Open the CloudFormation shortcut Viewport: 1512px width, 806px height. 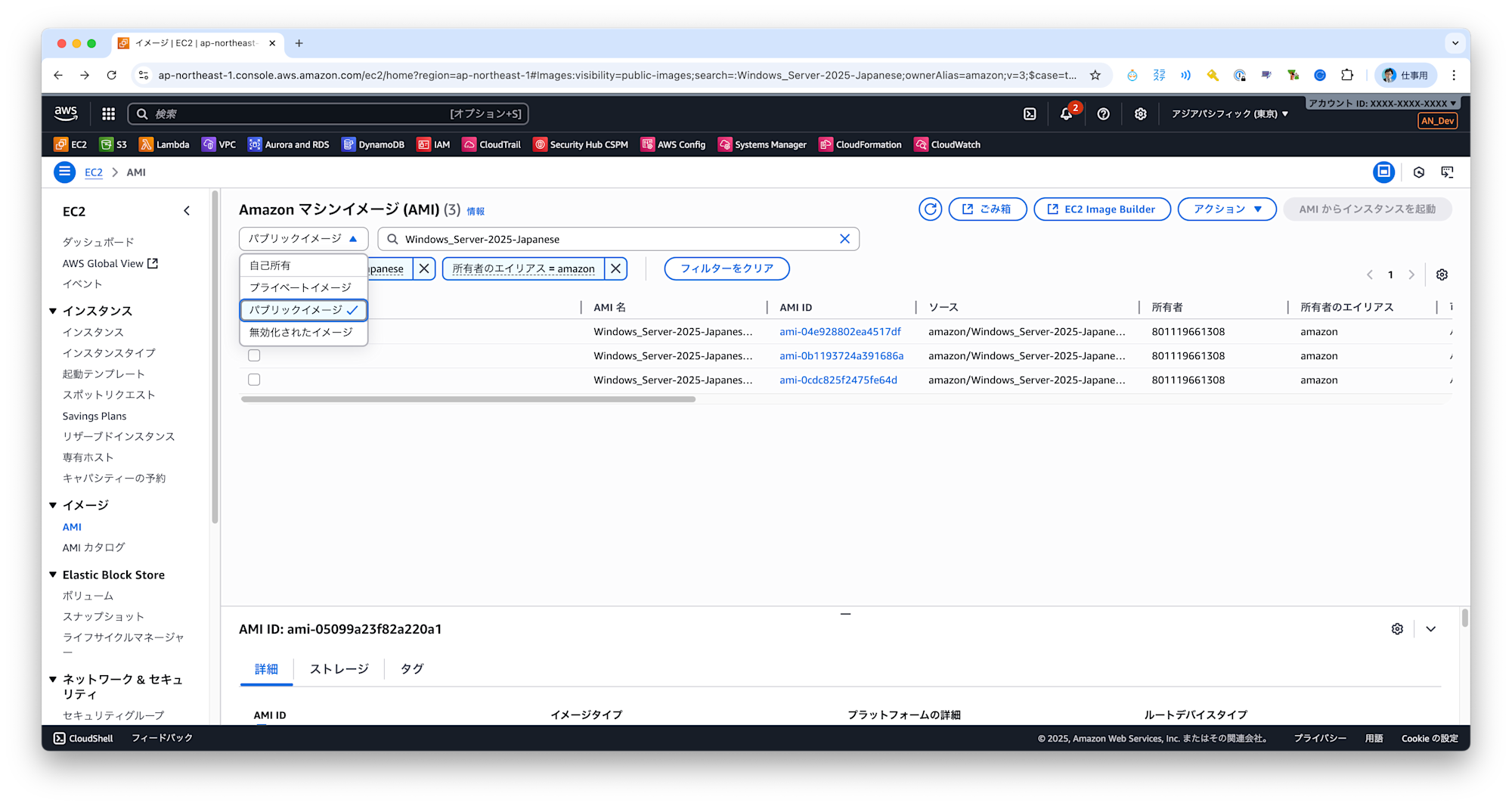[x=860, y=144]
